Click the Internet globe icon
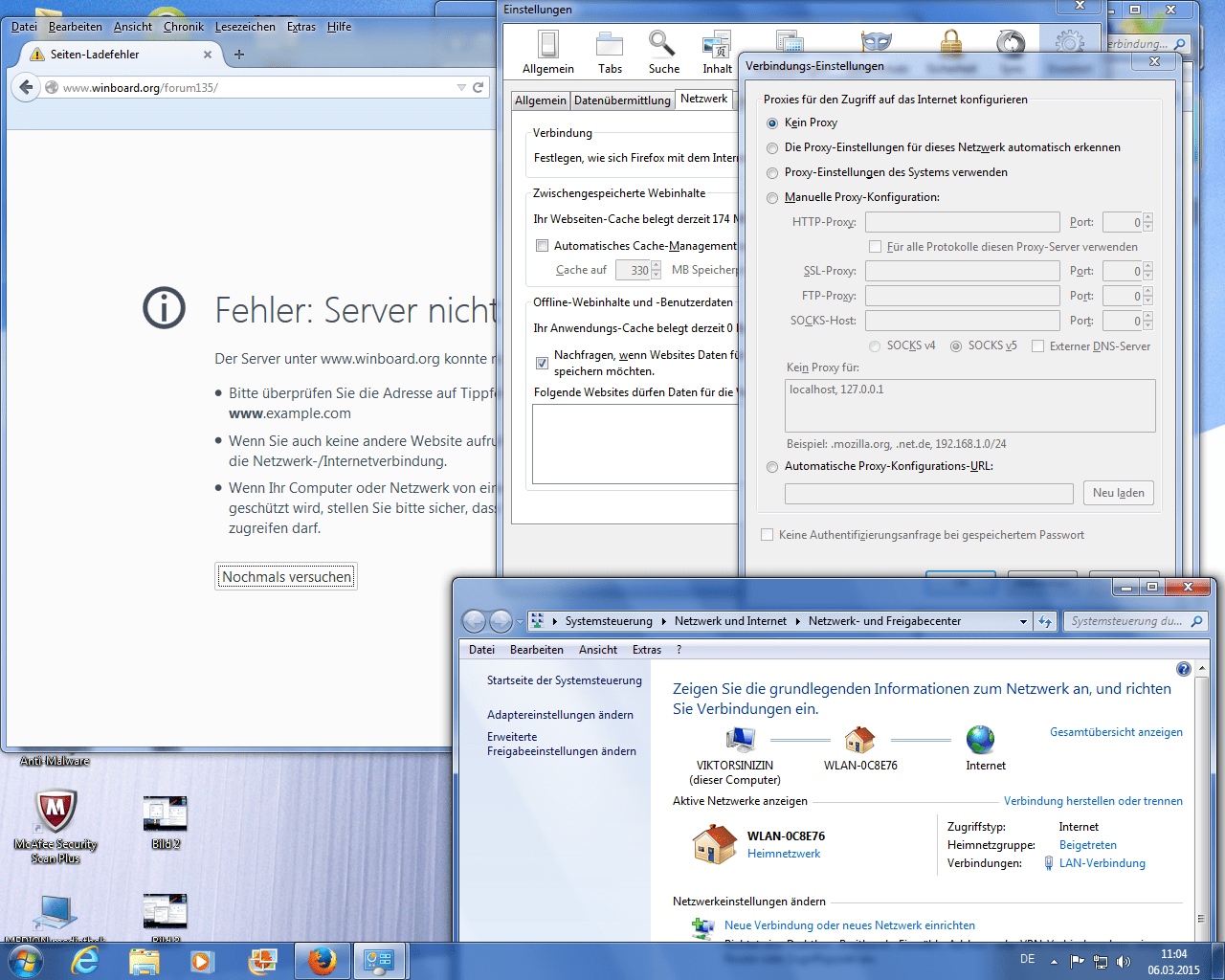Viewport: 1225px width, 980px height. click(980, 740)
